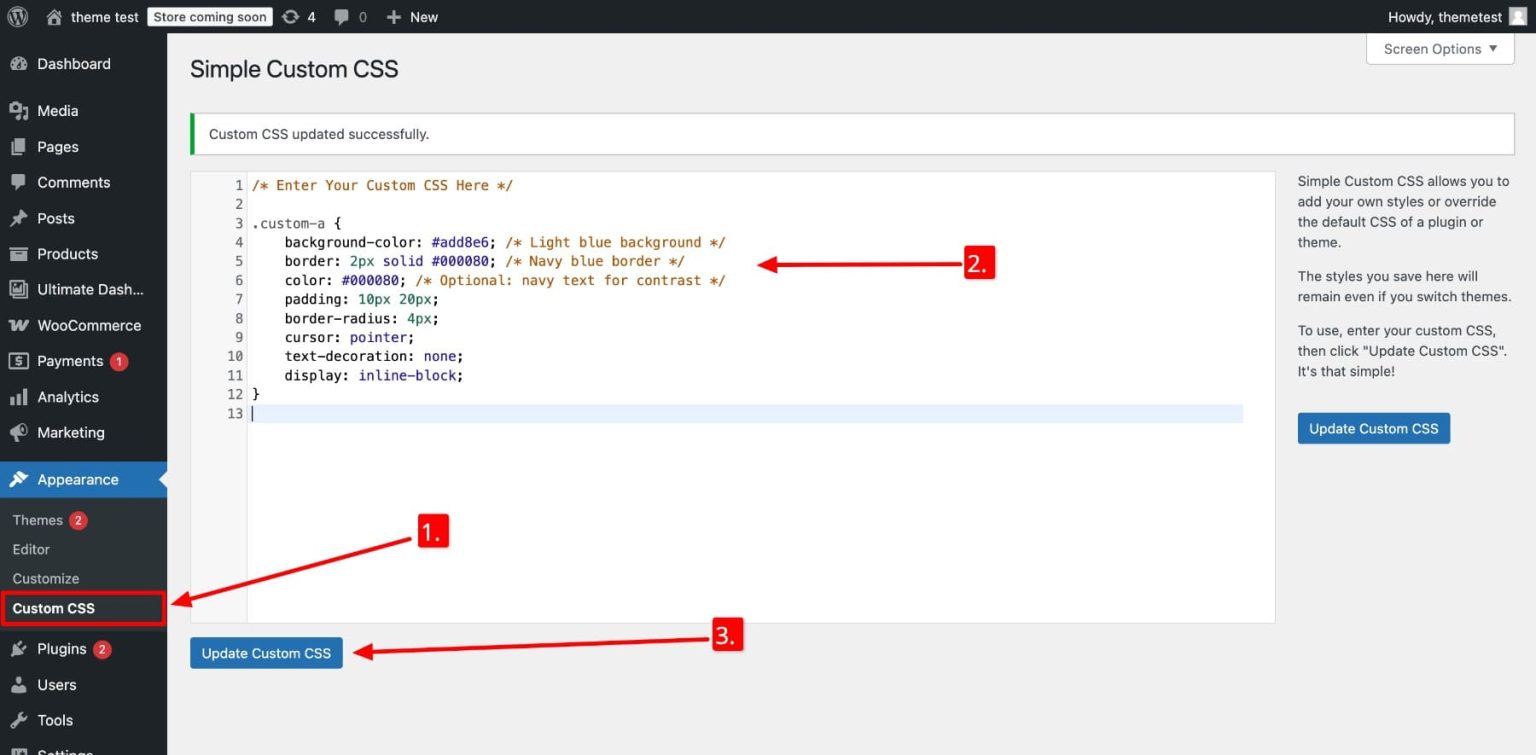Open the Store coming soon link
This screenshot has width=1536, height=755.
(x=209, y=16)
